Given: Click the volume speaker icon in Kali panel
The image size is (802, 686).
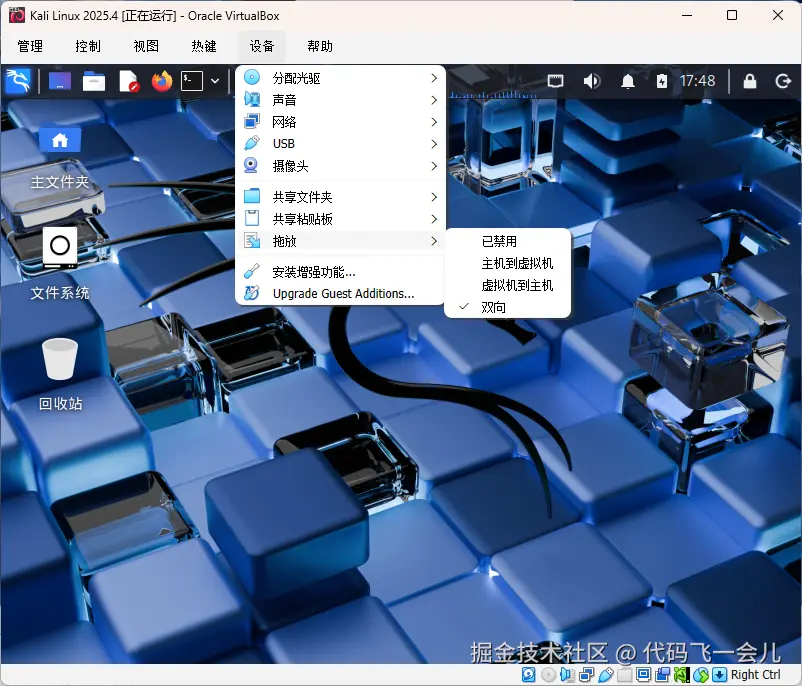Looking at the screenshot, I should [592, 81].
